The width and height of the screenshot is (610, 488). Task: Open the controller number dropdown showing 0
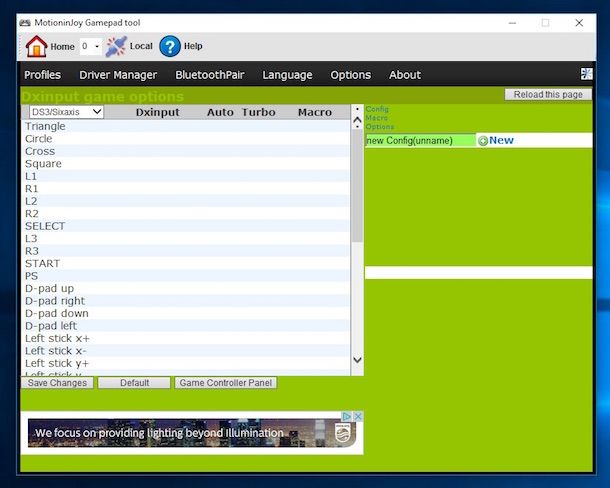click(x=90, y=46)
